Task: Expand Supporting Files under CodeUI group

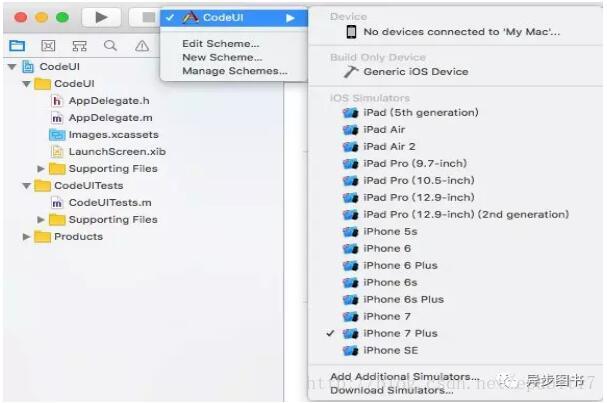Action: [41, 169]
